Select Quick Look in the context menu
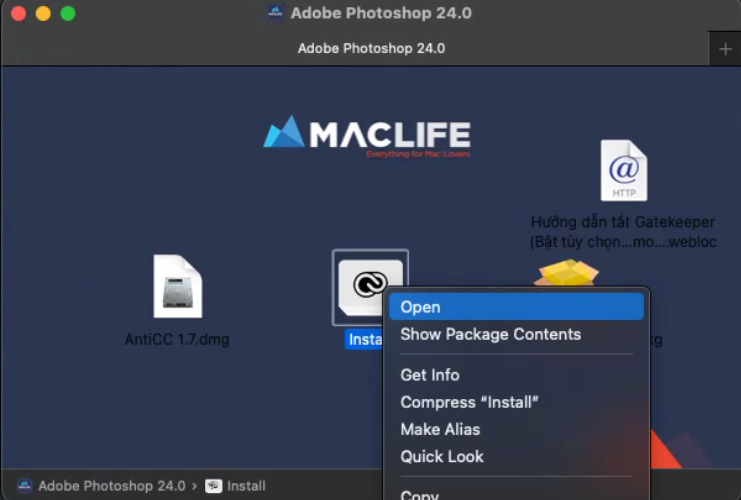The image size is (741, 500). pyautogui.click(x=442, y=456)
